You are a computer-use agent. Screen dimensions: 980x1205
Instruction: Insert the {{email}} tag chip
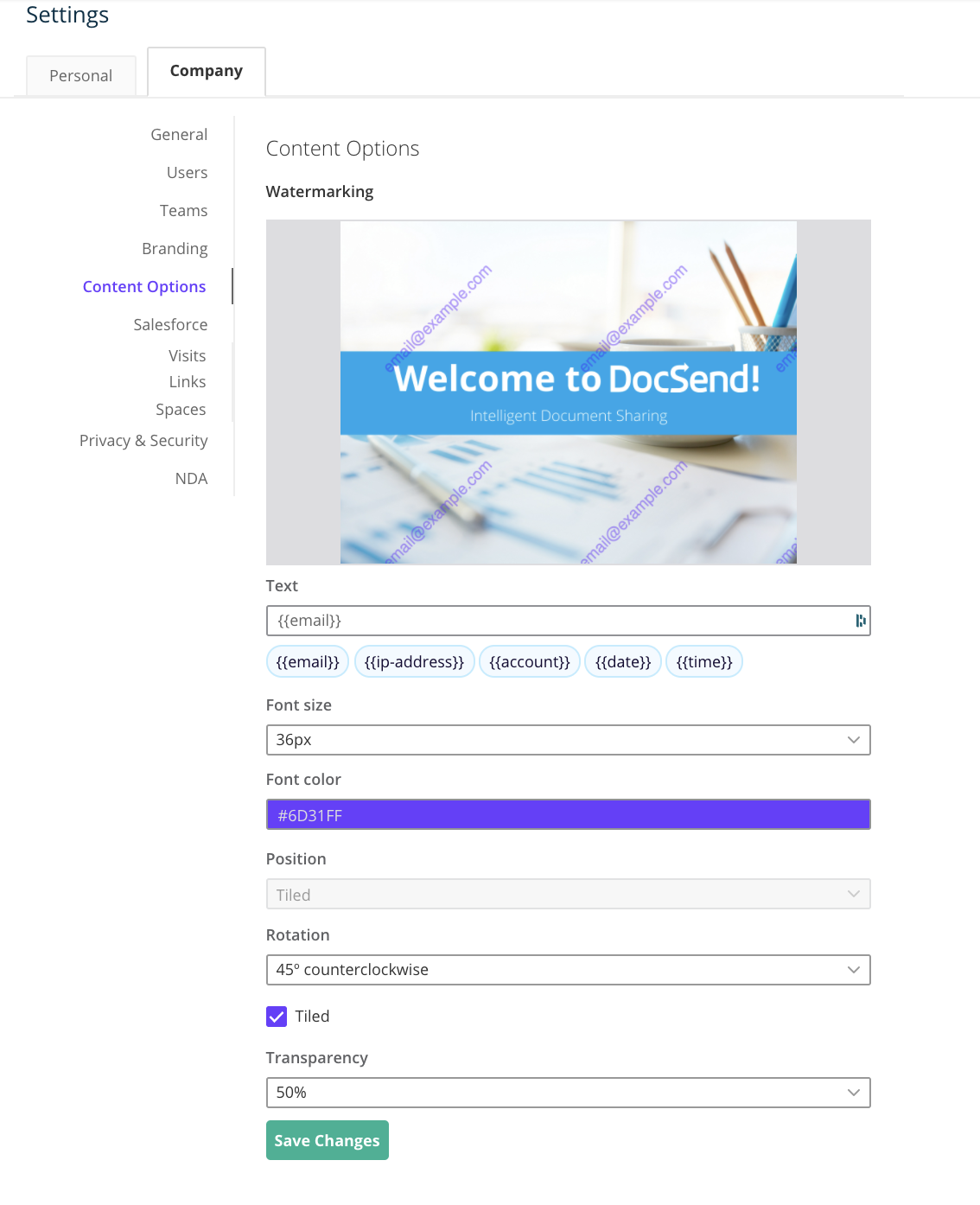[x=308, y=662]
